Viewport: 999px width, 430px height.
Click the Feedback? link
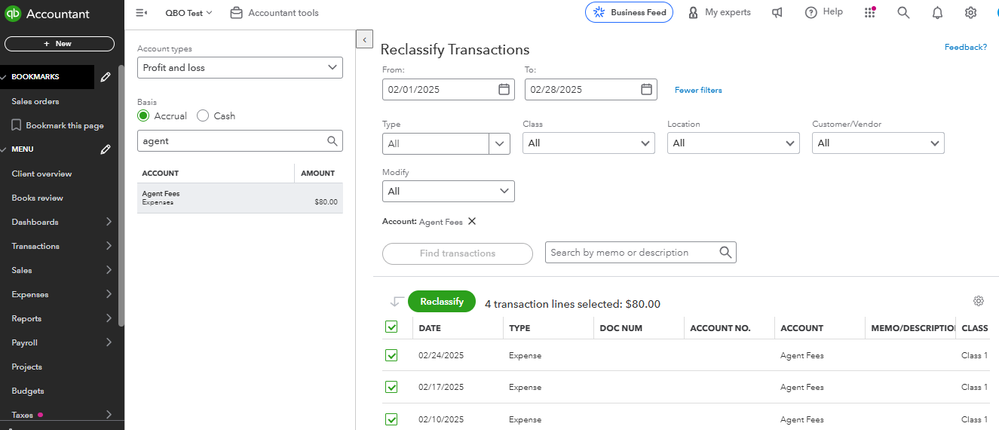[965, 47]
